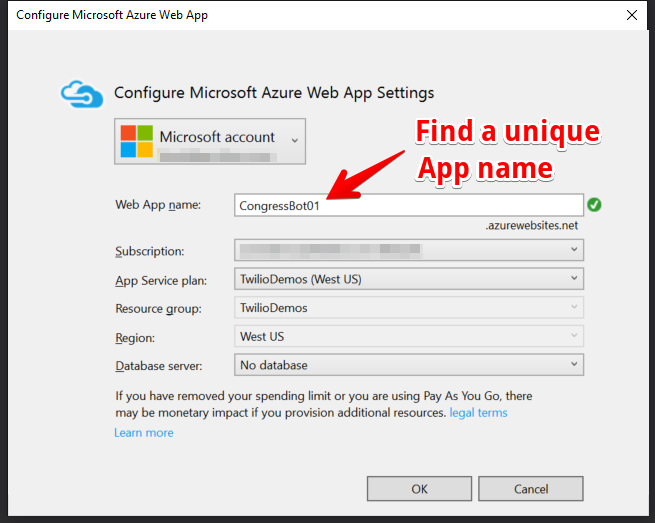The width and height of the screenshot is (655, 523).
Task: Open the App Service plan dropdown
Action: point(409,279)
